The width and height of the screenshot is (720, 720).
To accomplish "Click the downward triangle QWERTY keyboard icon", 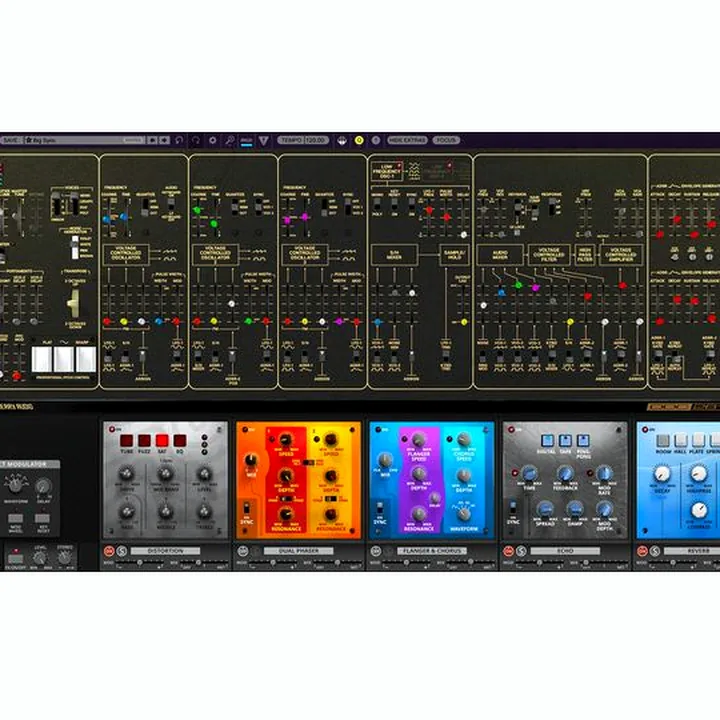I will coord(264,141).
